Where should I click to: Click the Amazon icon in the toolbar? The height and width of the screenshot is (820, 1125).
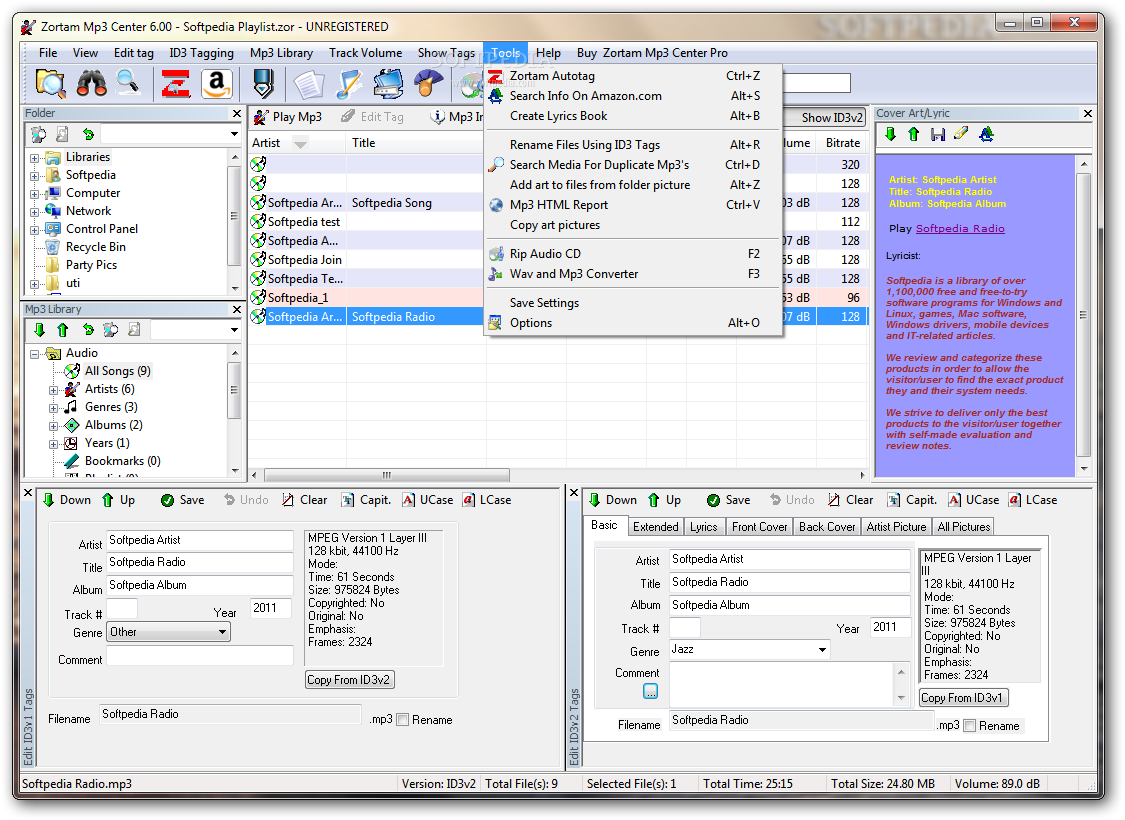coord(217,83)
